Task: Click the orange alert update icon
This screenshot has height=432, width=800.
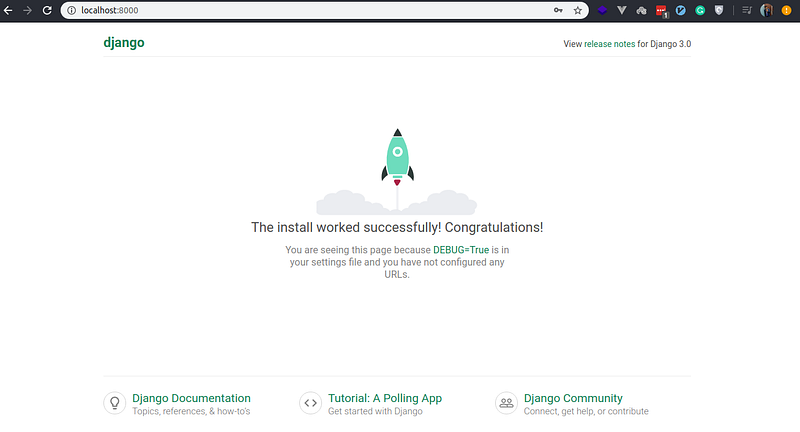Action: tap(786, 10)
